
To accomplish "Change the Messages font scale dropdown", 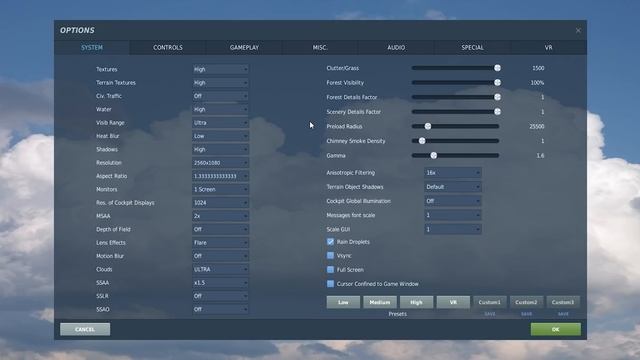I will tap(453, 215).
